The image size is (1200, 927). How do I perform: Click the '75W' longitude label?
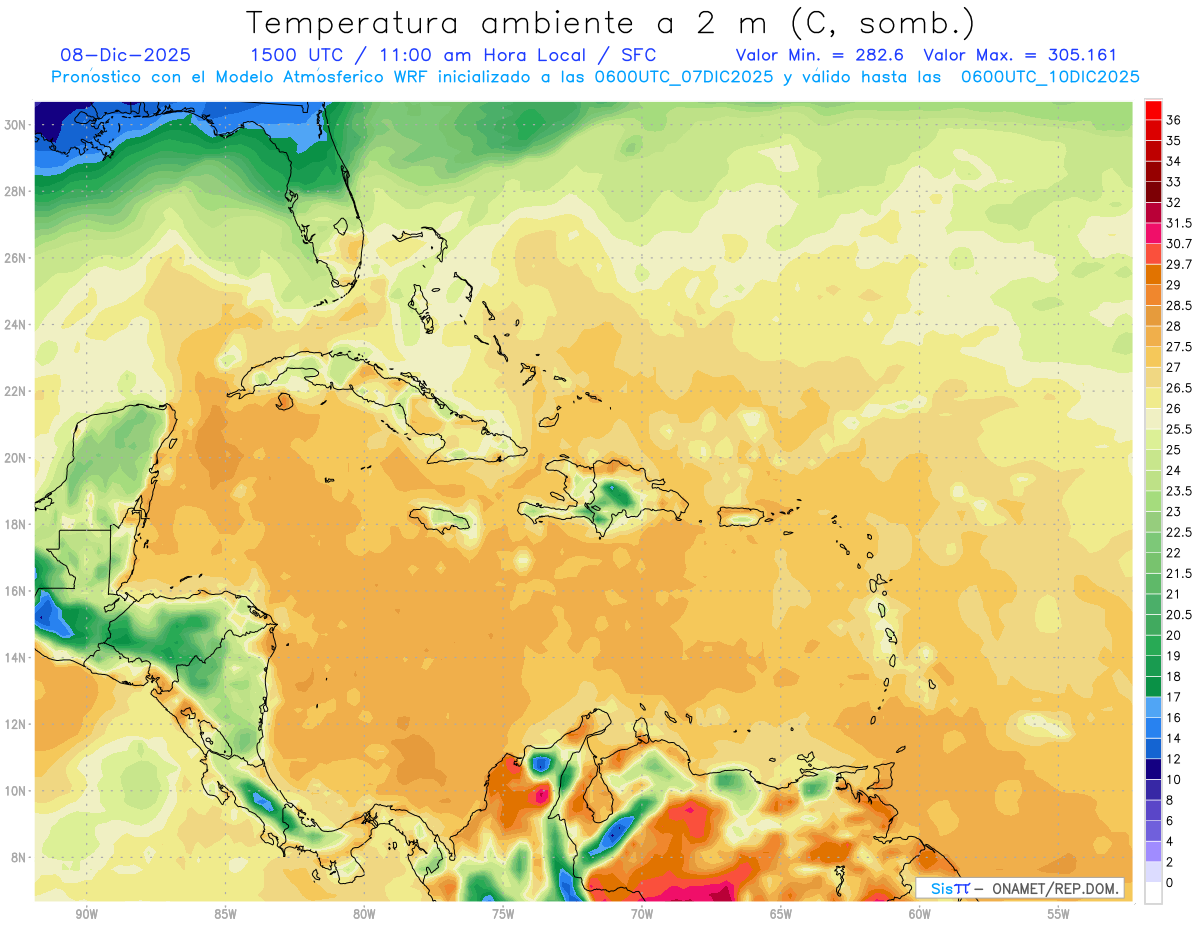coord(503,914)
